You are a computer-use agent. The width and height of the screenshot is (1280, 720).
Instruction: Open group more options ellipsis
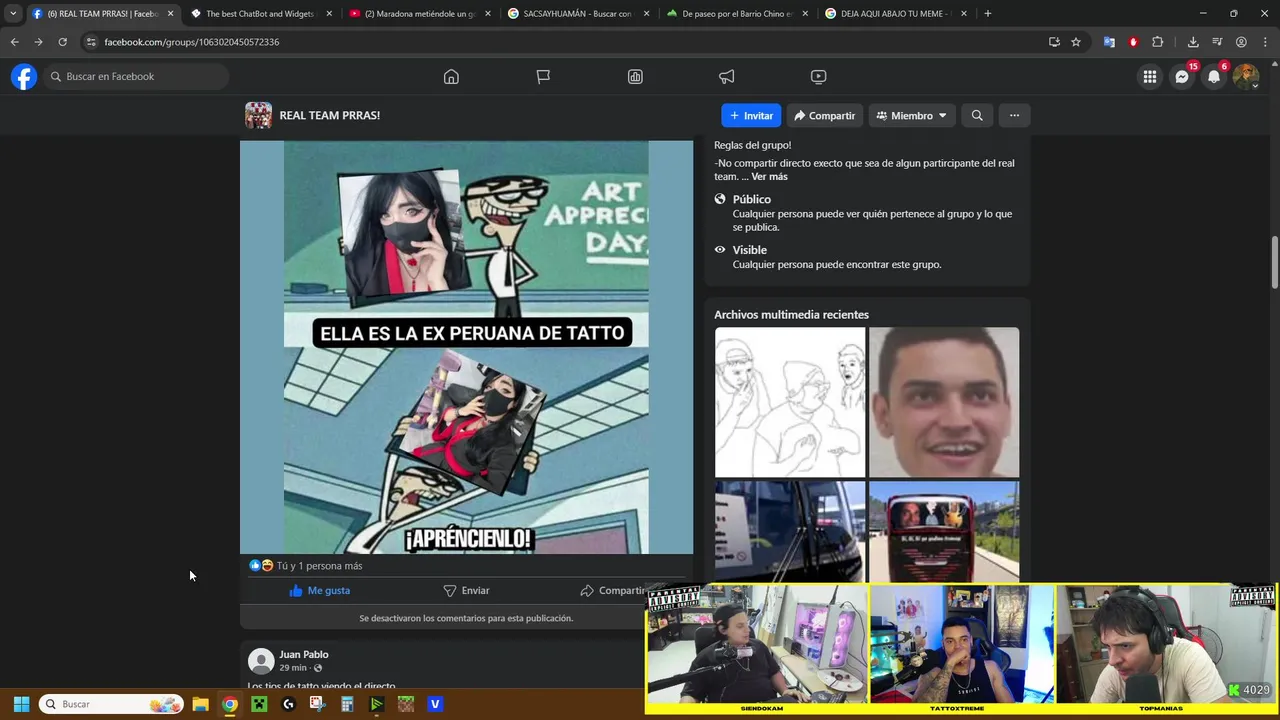coord(1014,116)
